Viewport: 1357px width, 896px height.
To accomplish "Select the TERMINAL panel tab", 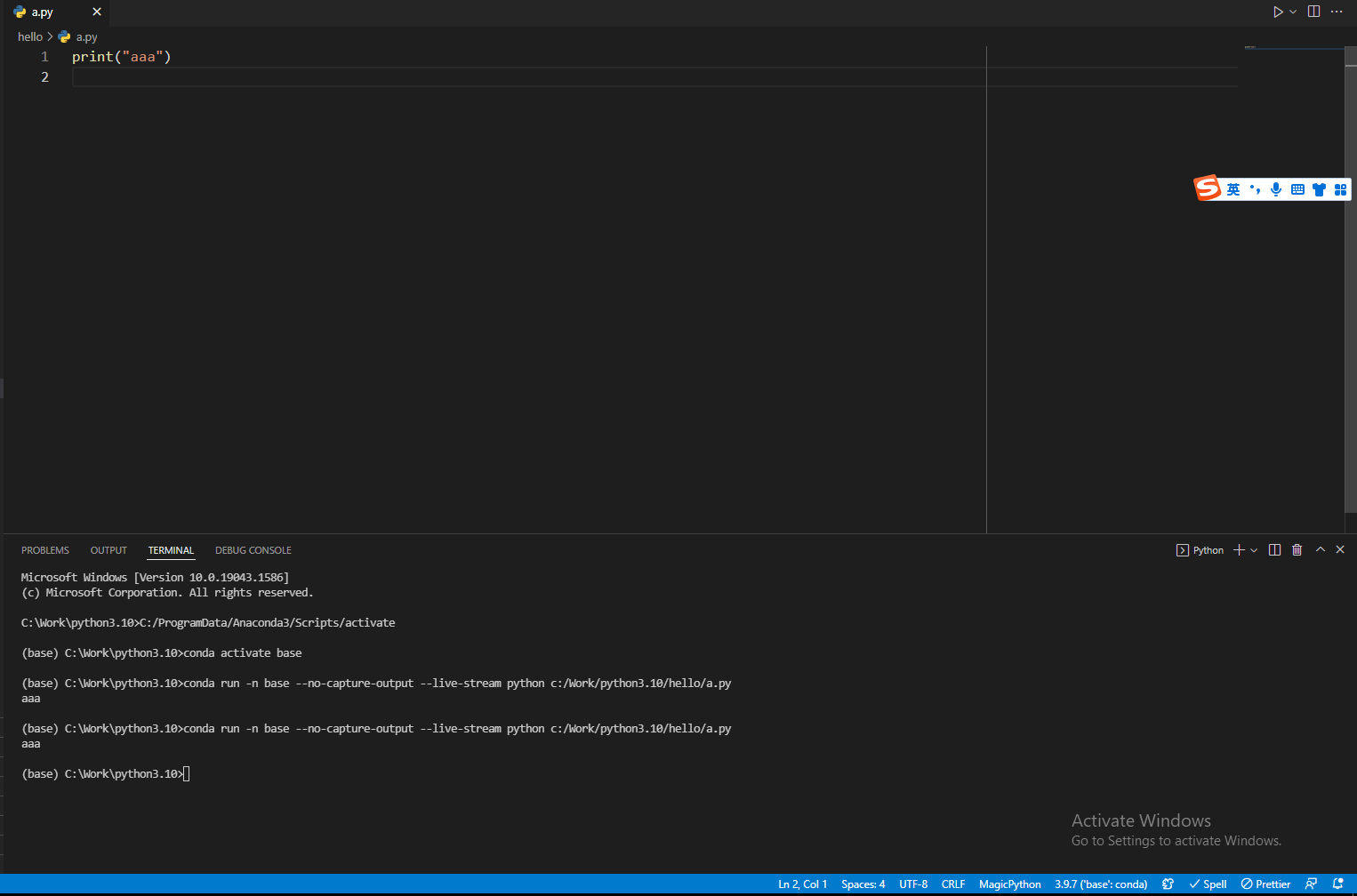I will pyautogui.click(x=171, y=550).
